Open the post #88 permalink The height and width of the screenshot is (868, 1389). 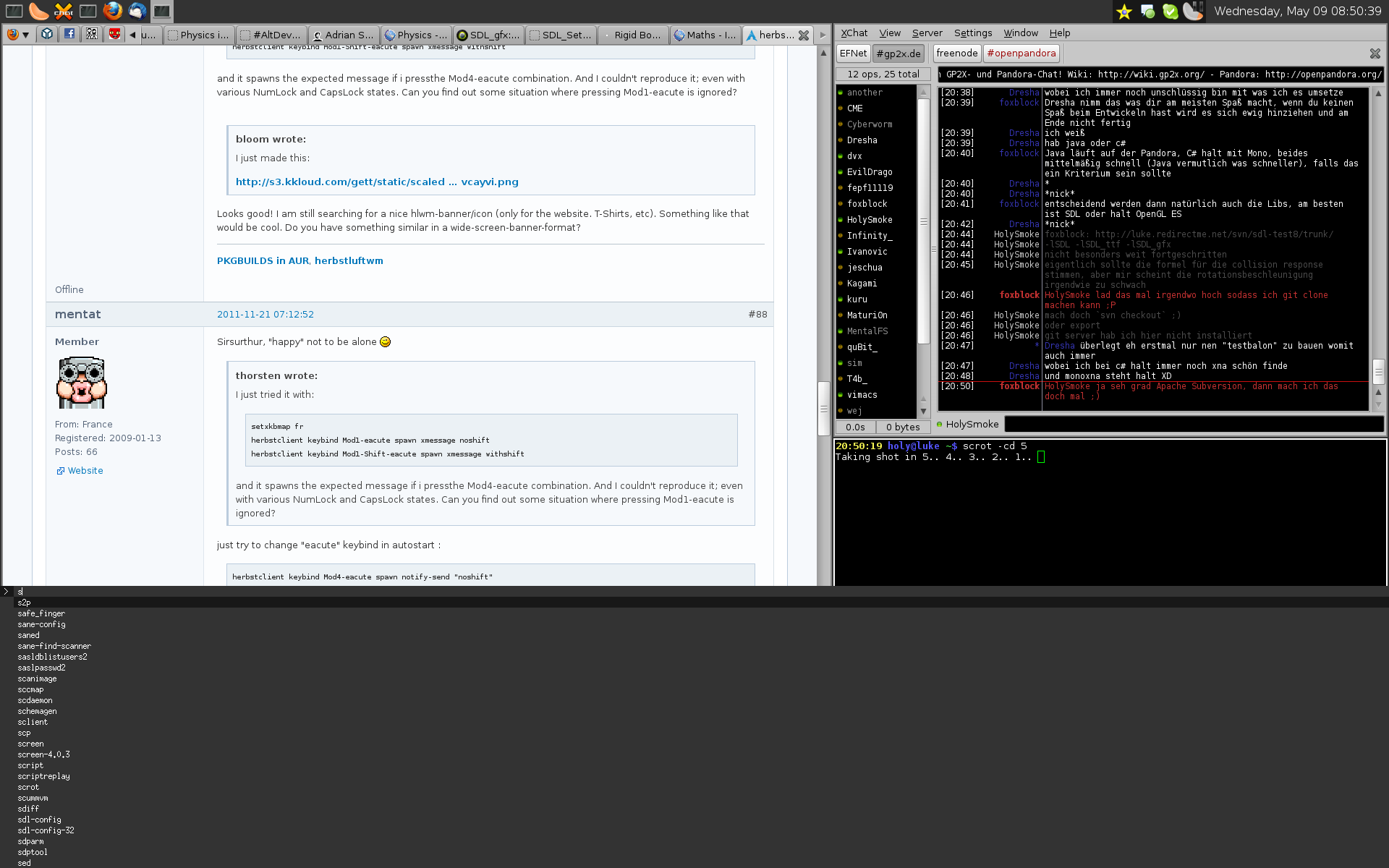pyautogui.click(x=757, y=314)
